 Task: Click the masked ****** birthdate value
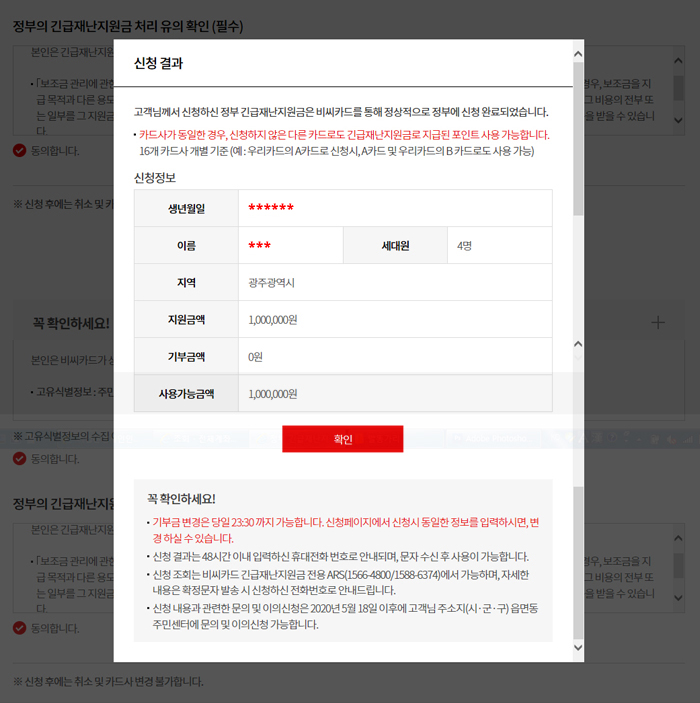[x=271, y=208]
